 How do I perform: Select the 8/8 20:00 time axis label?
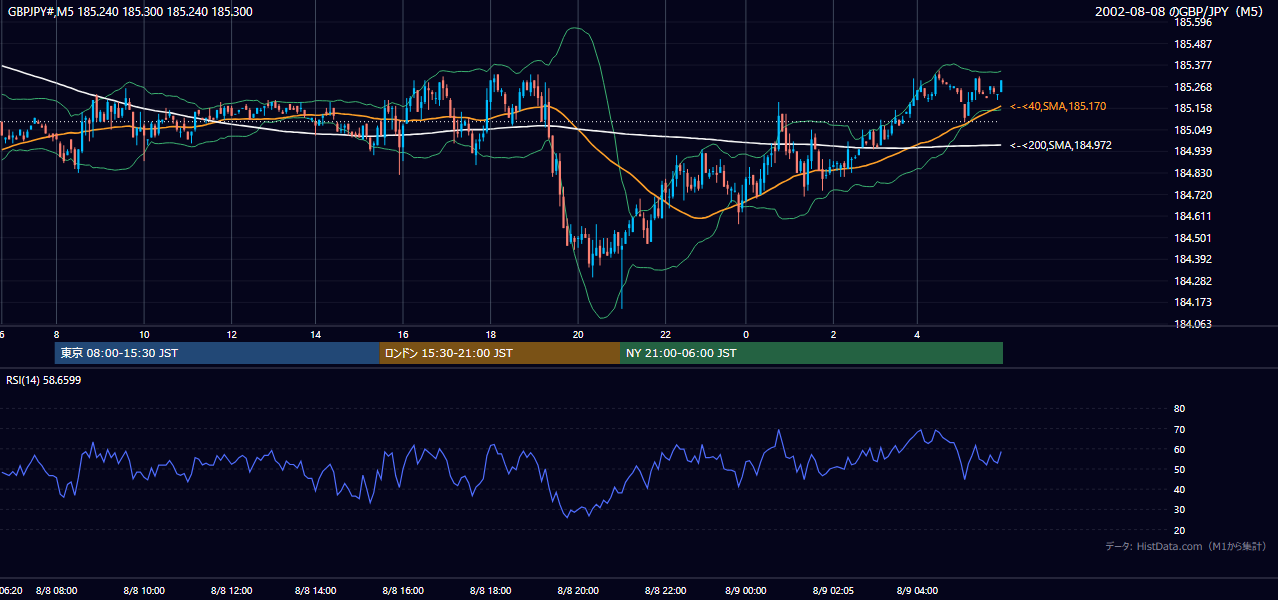578,591
